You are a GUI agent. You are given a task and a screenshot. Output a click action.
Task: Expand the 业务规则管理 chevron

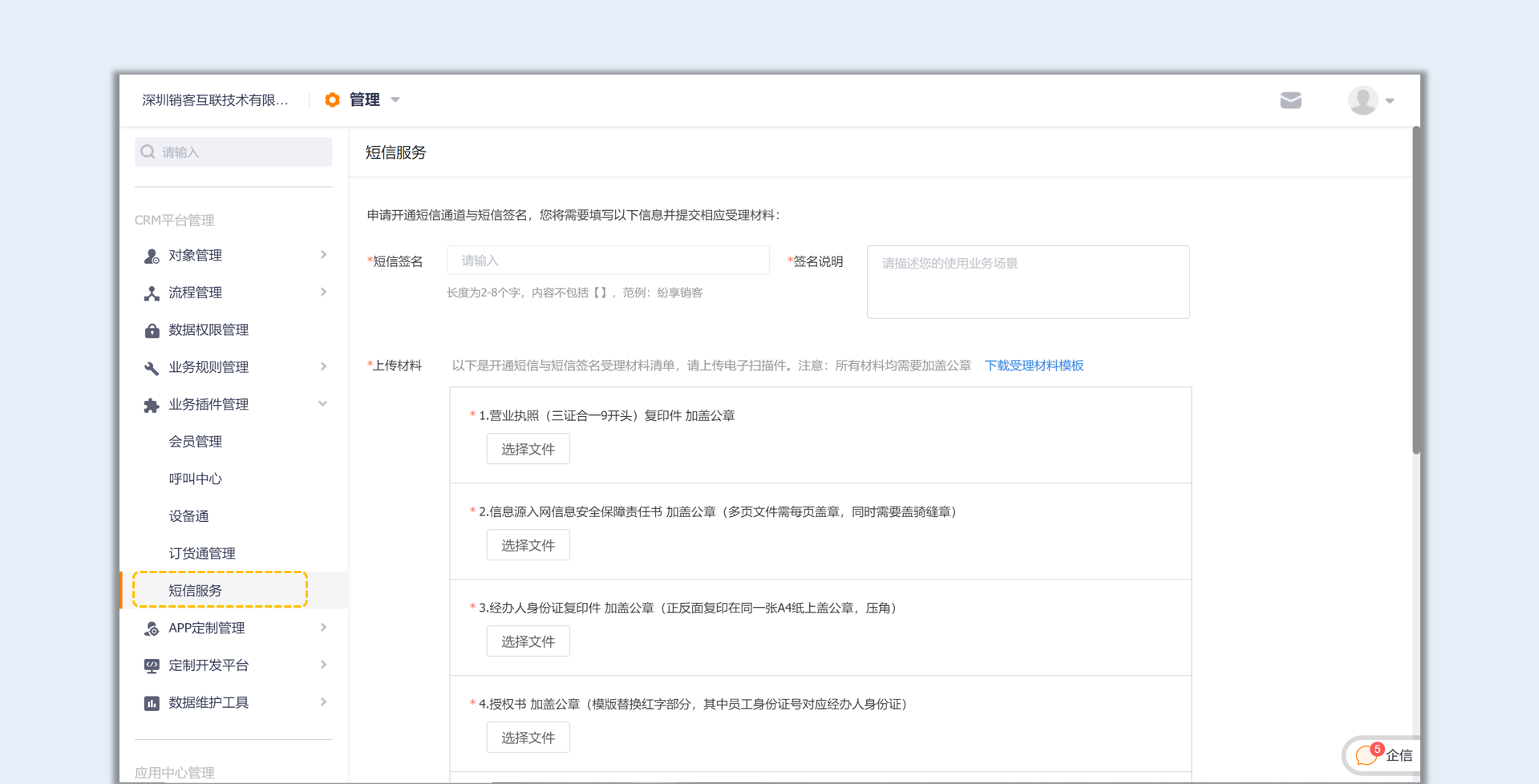[323, 366]
